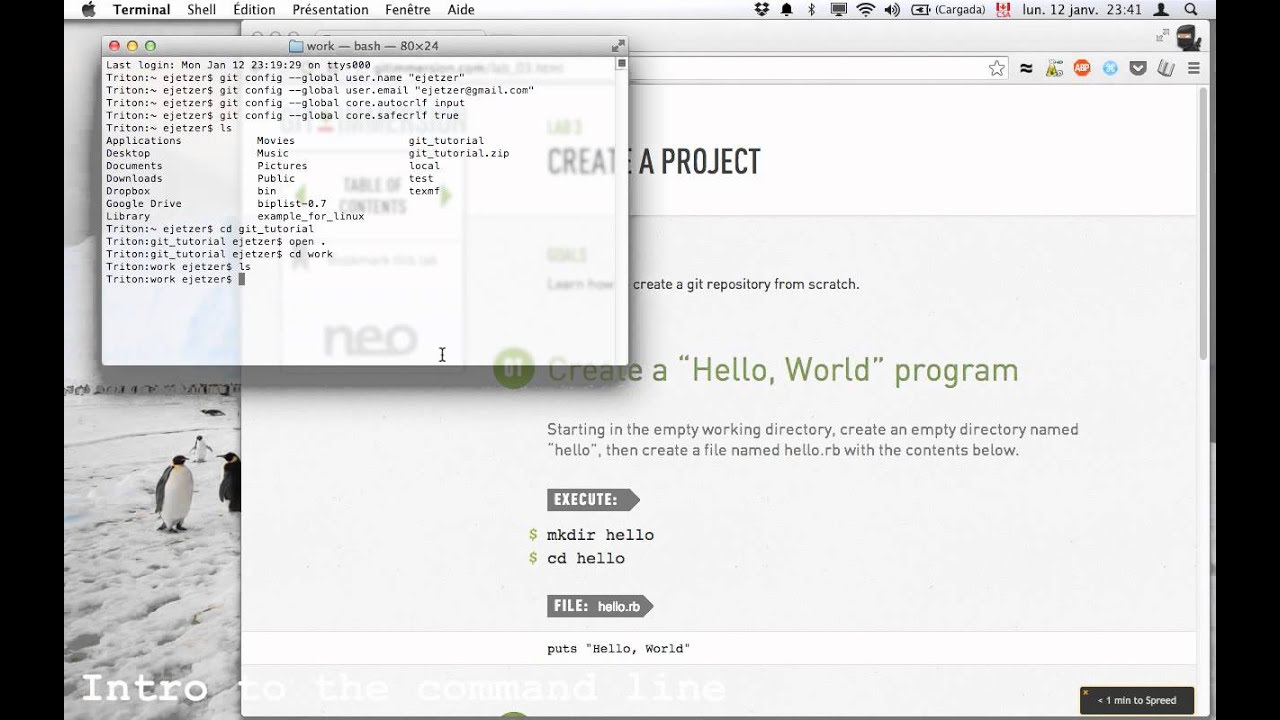Screen dimensions: 1280x720
Task: Open Spotlight search magnifier
Action: (1191, 10)
